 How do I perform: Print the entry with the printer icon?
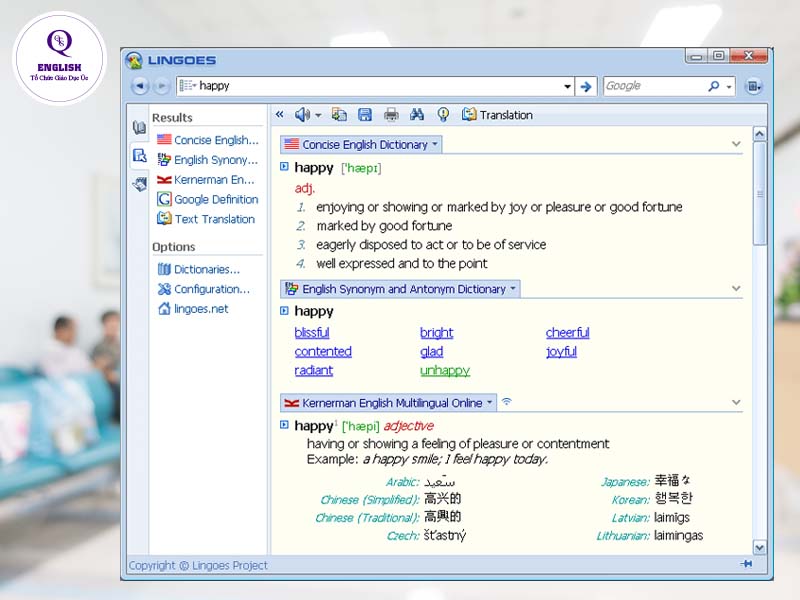point(391,114)
